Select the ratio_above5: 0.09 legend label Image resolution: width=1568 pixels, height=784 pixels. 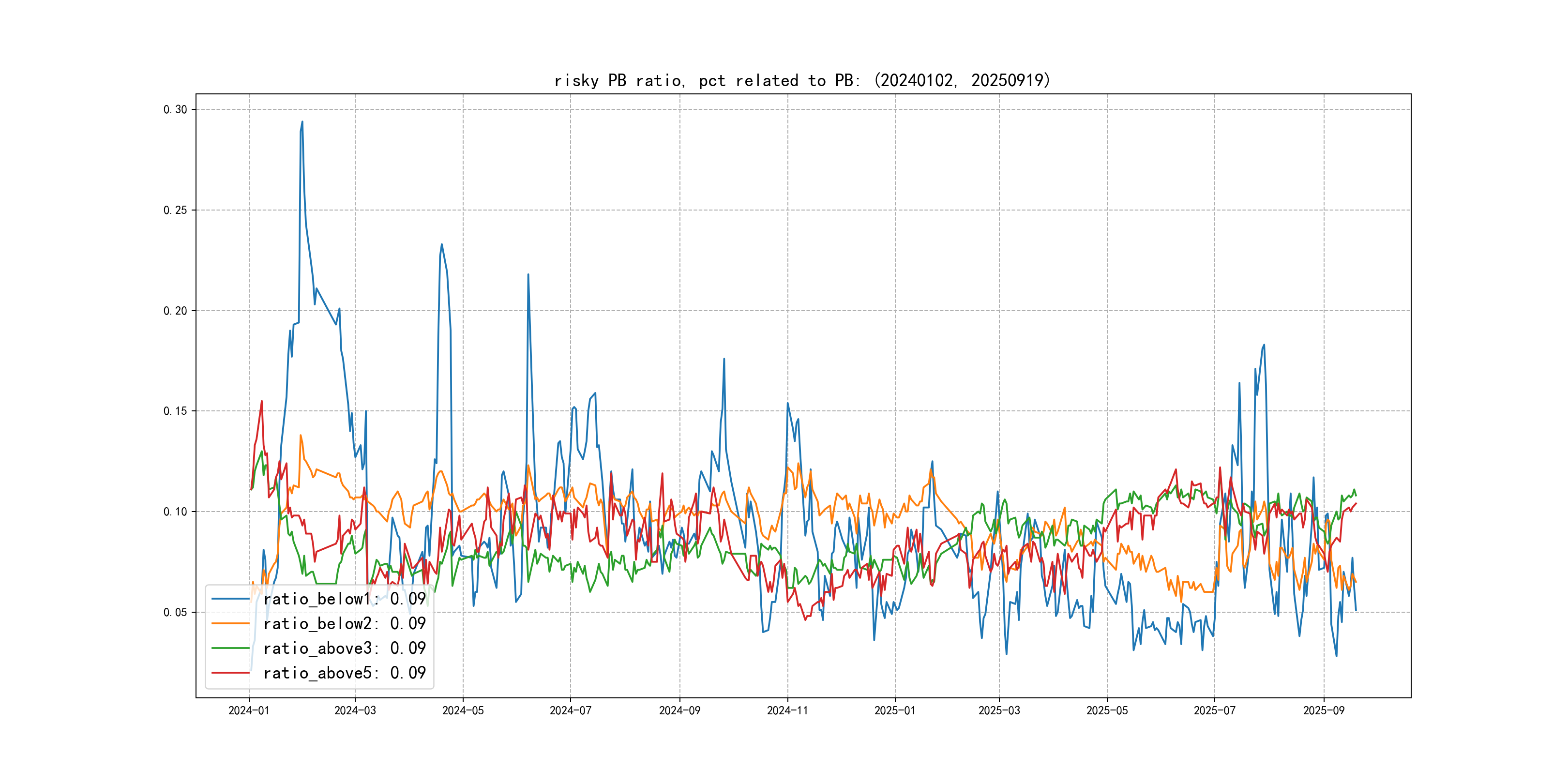point(344,673)
